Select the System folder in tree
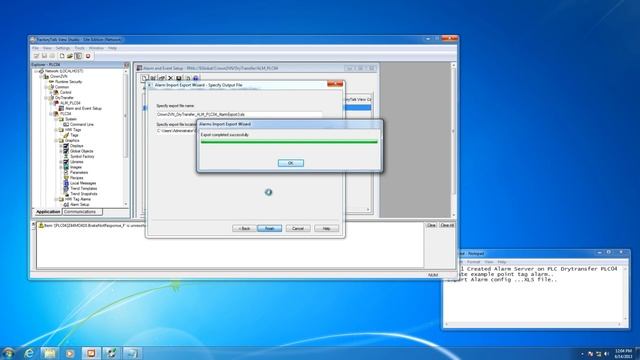640x360 pixels. coord(71,119)
